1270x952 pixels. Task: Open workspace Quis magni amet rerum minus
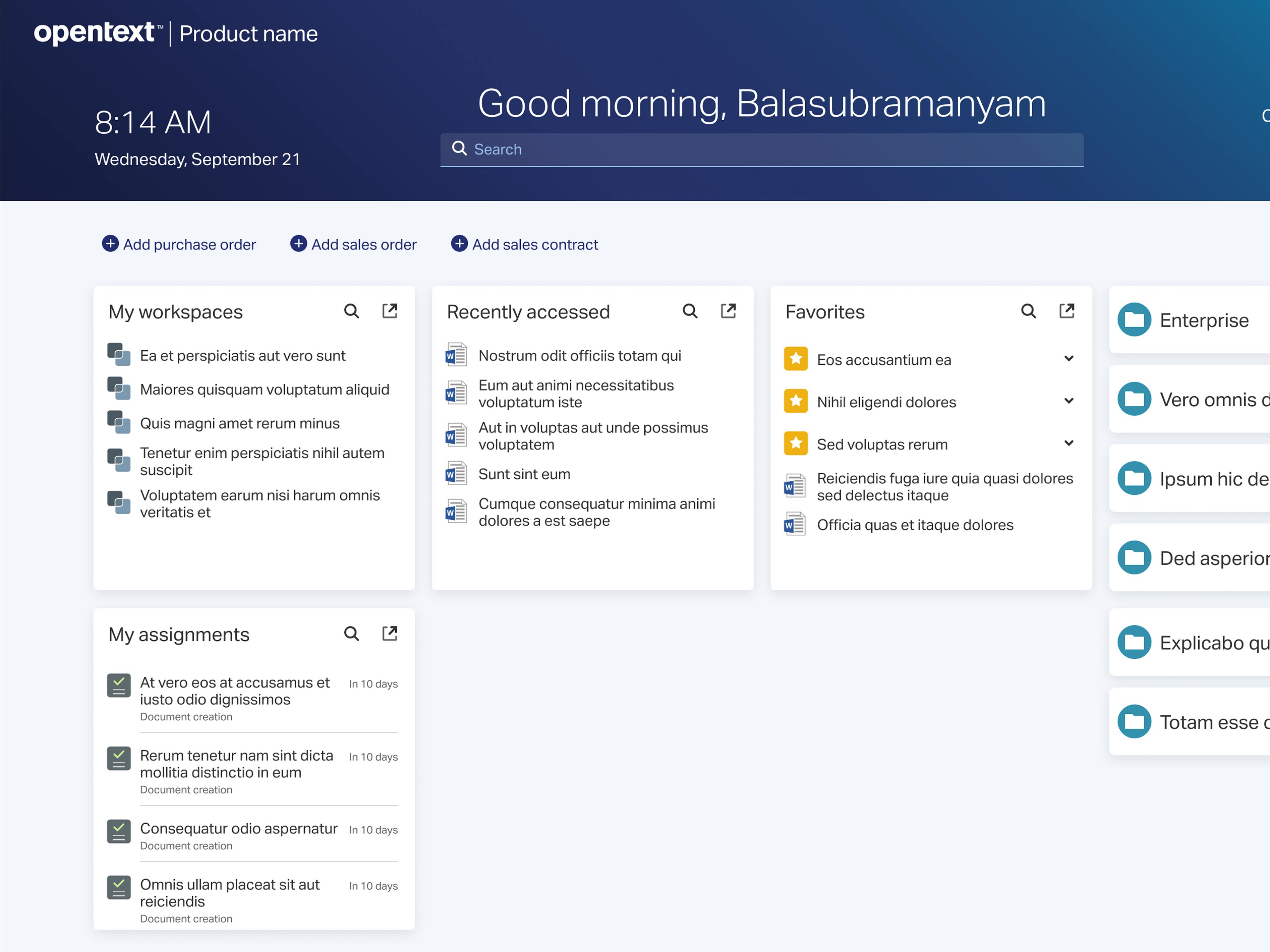click(x=239, y=423)
